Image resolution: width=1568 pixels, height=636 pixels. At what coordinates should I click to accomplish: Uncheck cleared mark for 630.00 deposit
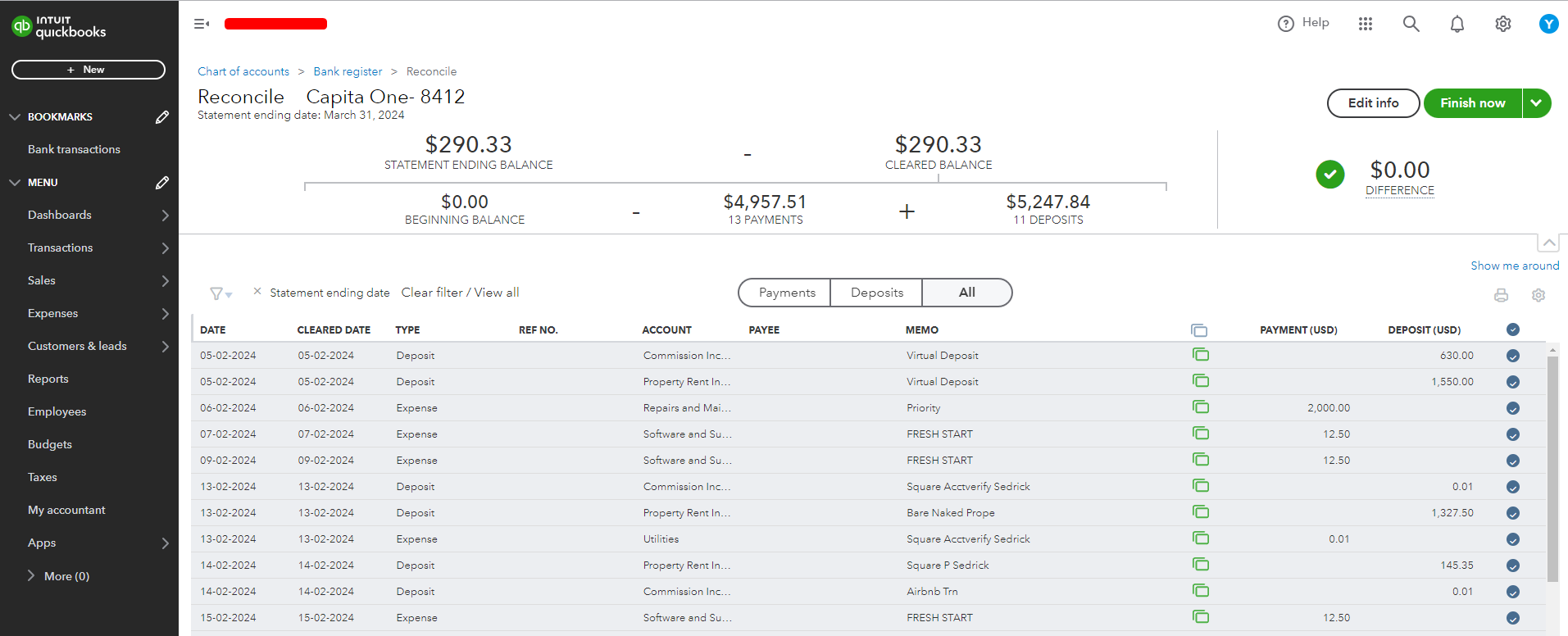pos(1513,356)
